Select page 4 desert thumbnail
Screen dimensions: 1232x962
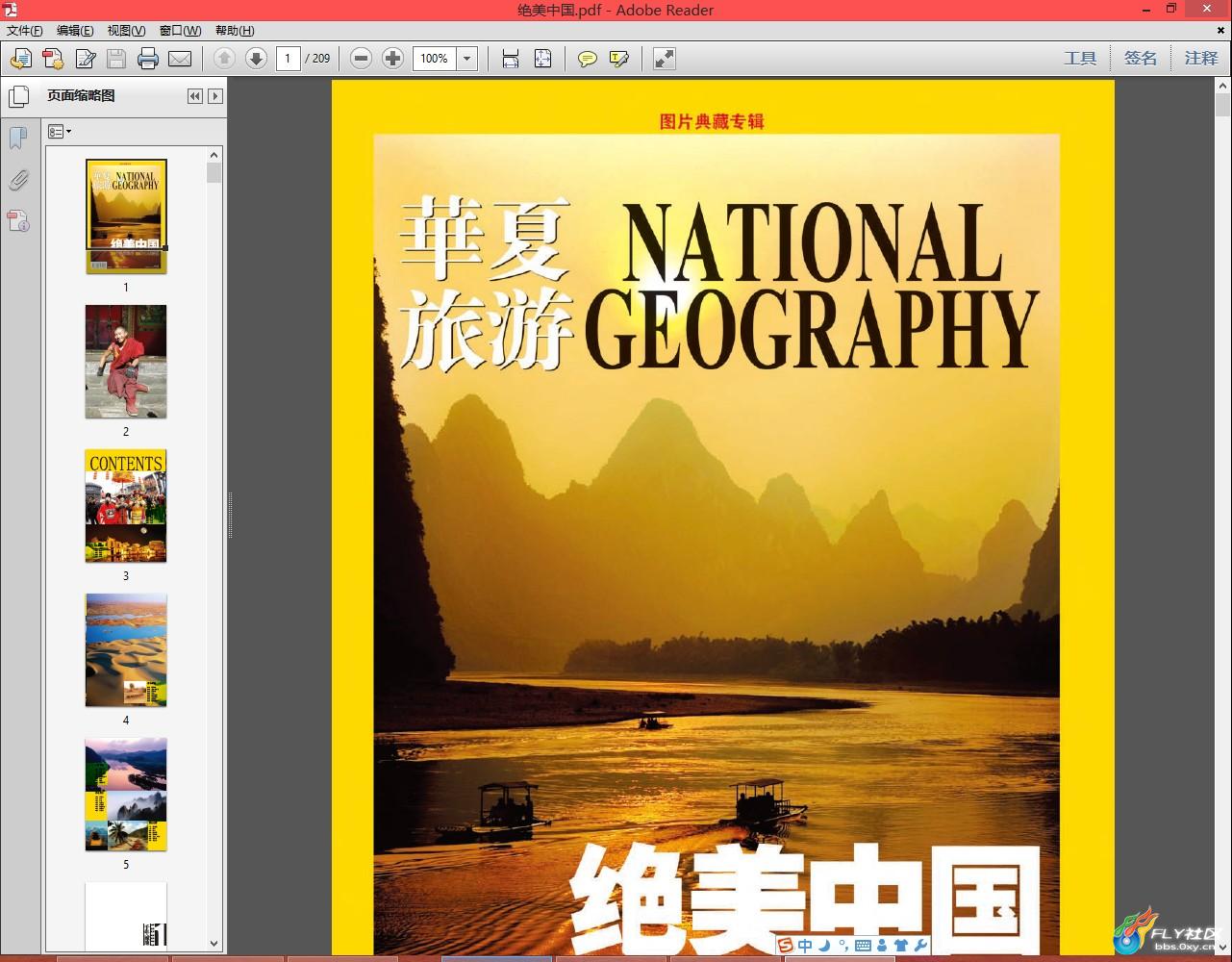pyautogui.click(x=126, y=650)
